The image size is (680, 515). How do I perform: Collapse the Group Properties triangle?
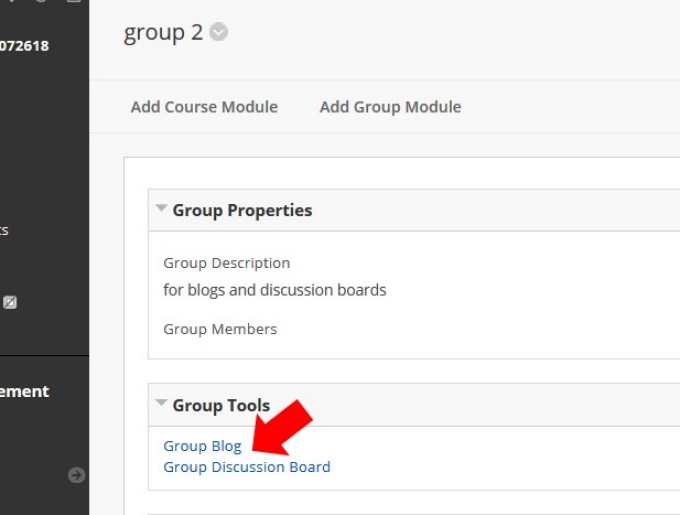(161, 209)
